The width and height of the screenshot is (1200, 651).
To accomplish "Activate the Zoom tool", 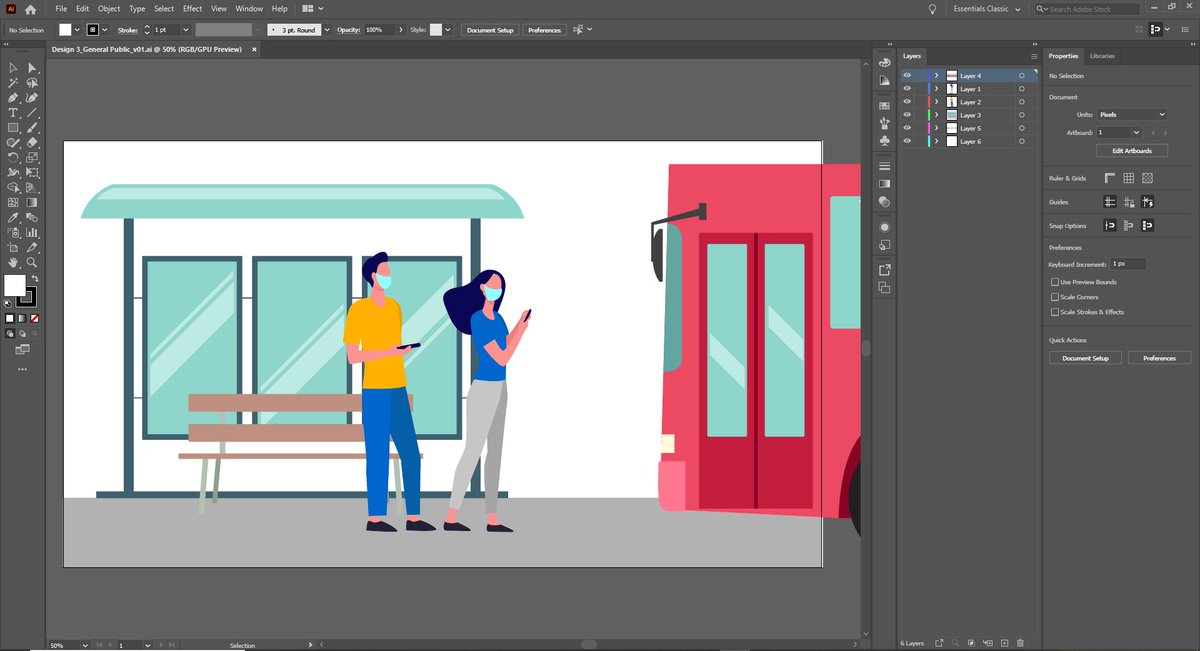I will pos(32,262).
